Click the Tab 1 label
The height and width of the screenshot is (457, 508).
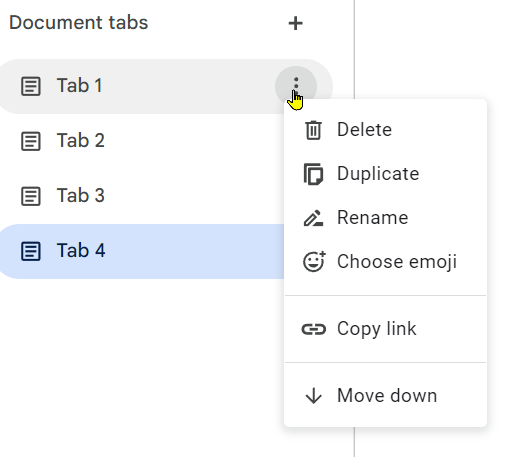tap(79, 86)
